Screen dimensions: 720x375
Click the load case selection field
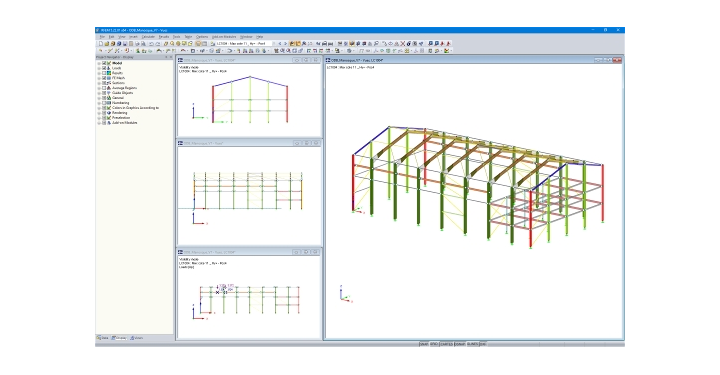coord(244,44)
